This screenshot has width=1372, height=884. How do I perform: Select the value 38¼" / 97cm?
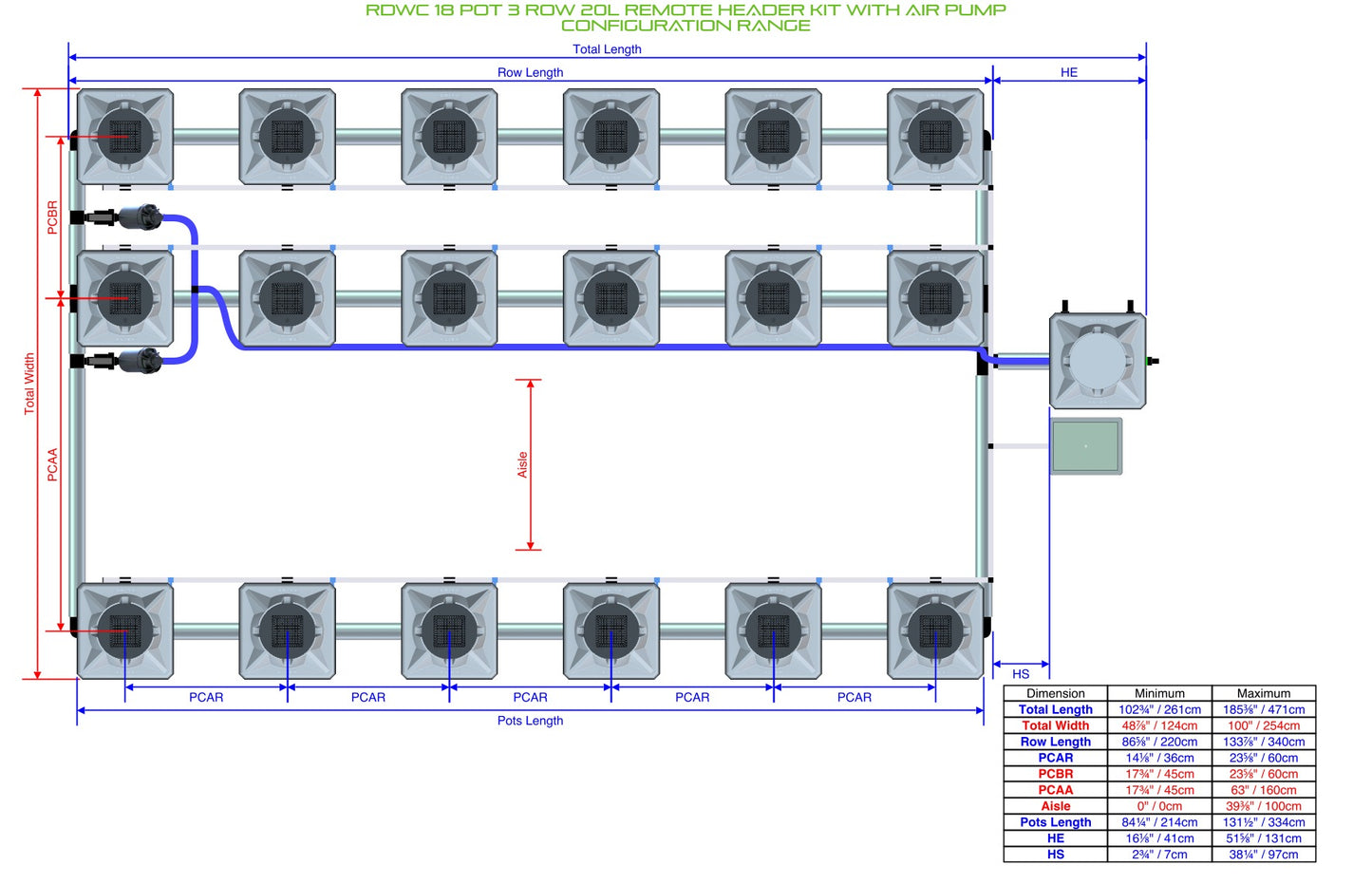click(1264, 856)
